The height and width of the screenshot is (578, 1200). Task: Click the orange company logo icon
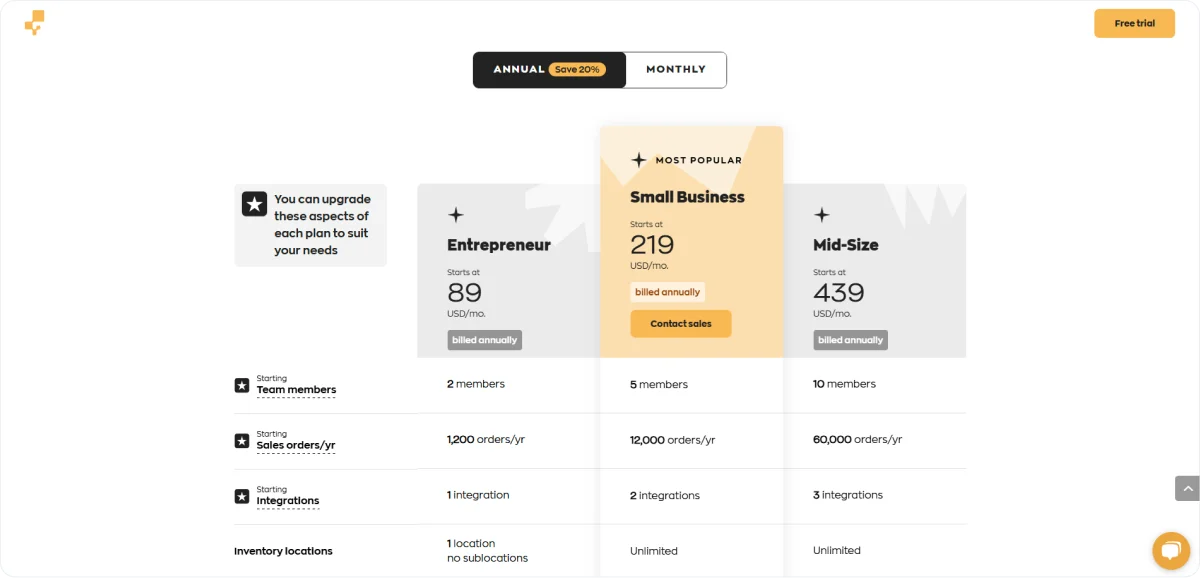pos(34,23)
